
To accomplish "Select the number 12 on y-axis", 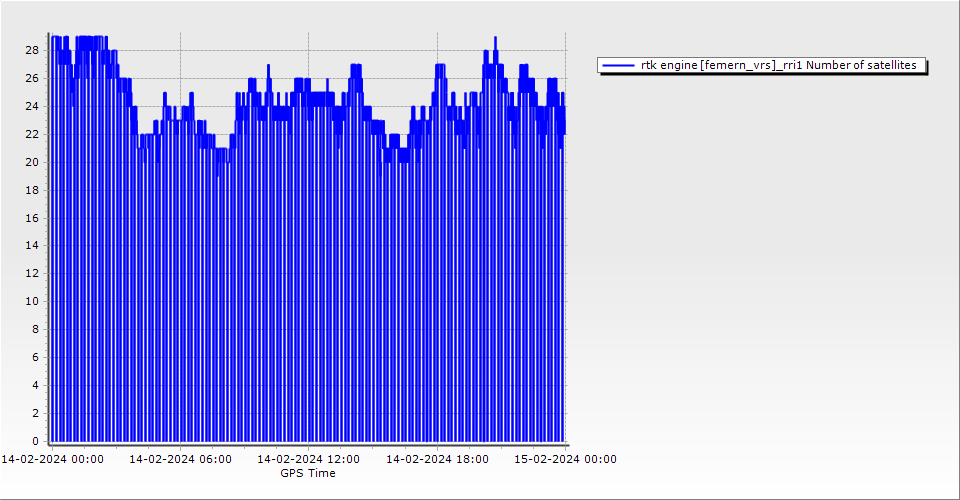I will point(32,273).
